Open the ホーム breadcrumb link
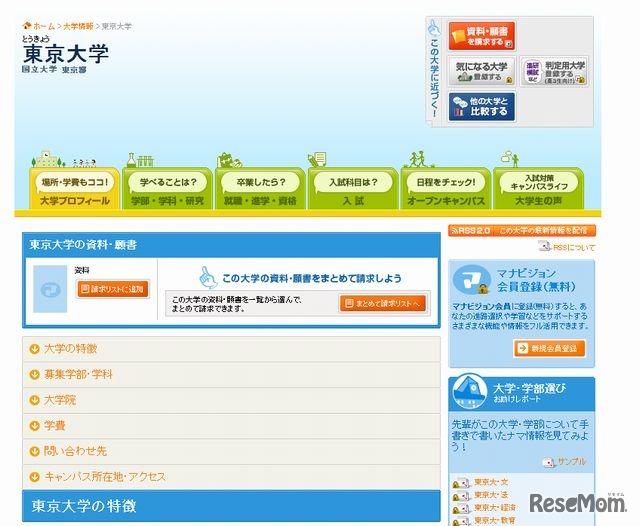 point(44,26)
